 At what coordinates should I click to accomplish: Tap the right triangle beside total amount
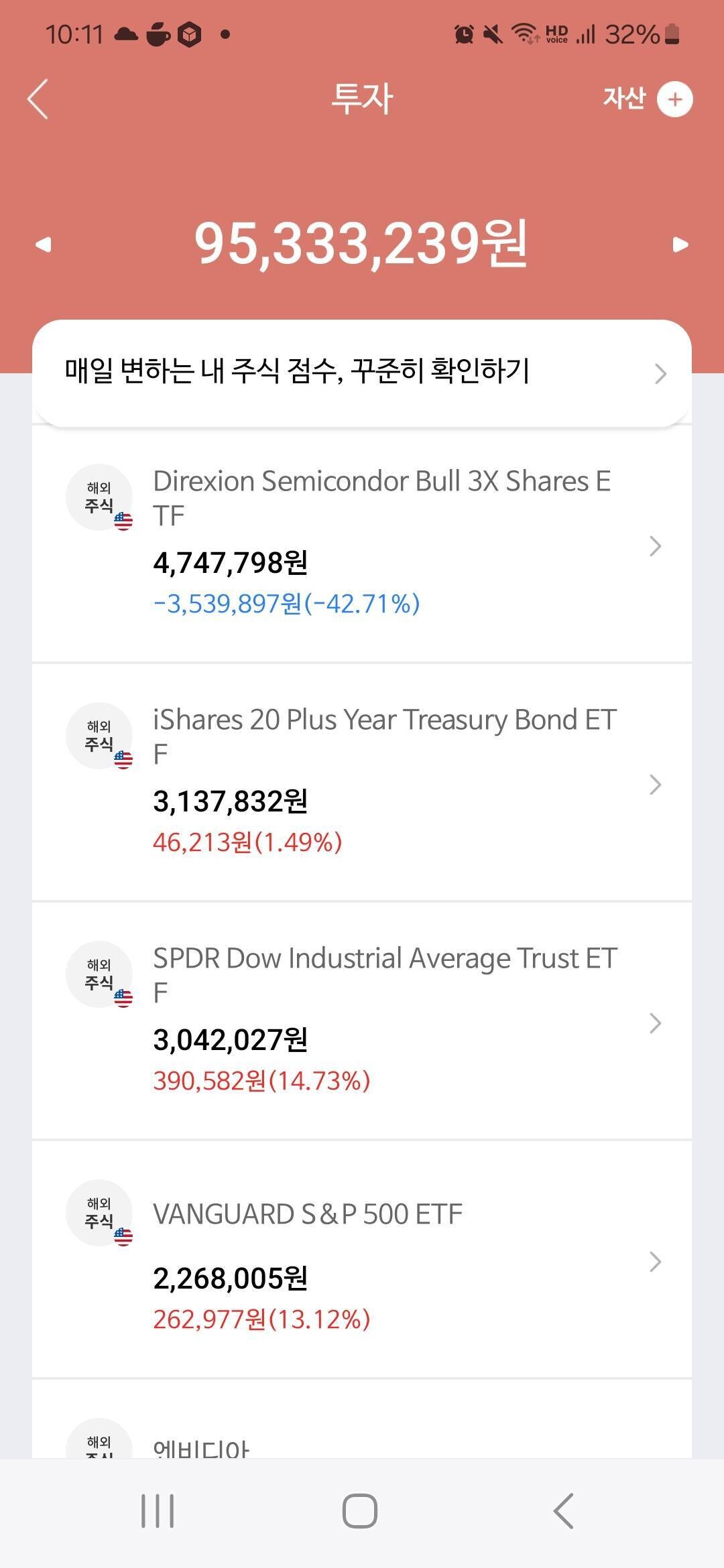click(680, 245)
